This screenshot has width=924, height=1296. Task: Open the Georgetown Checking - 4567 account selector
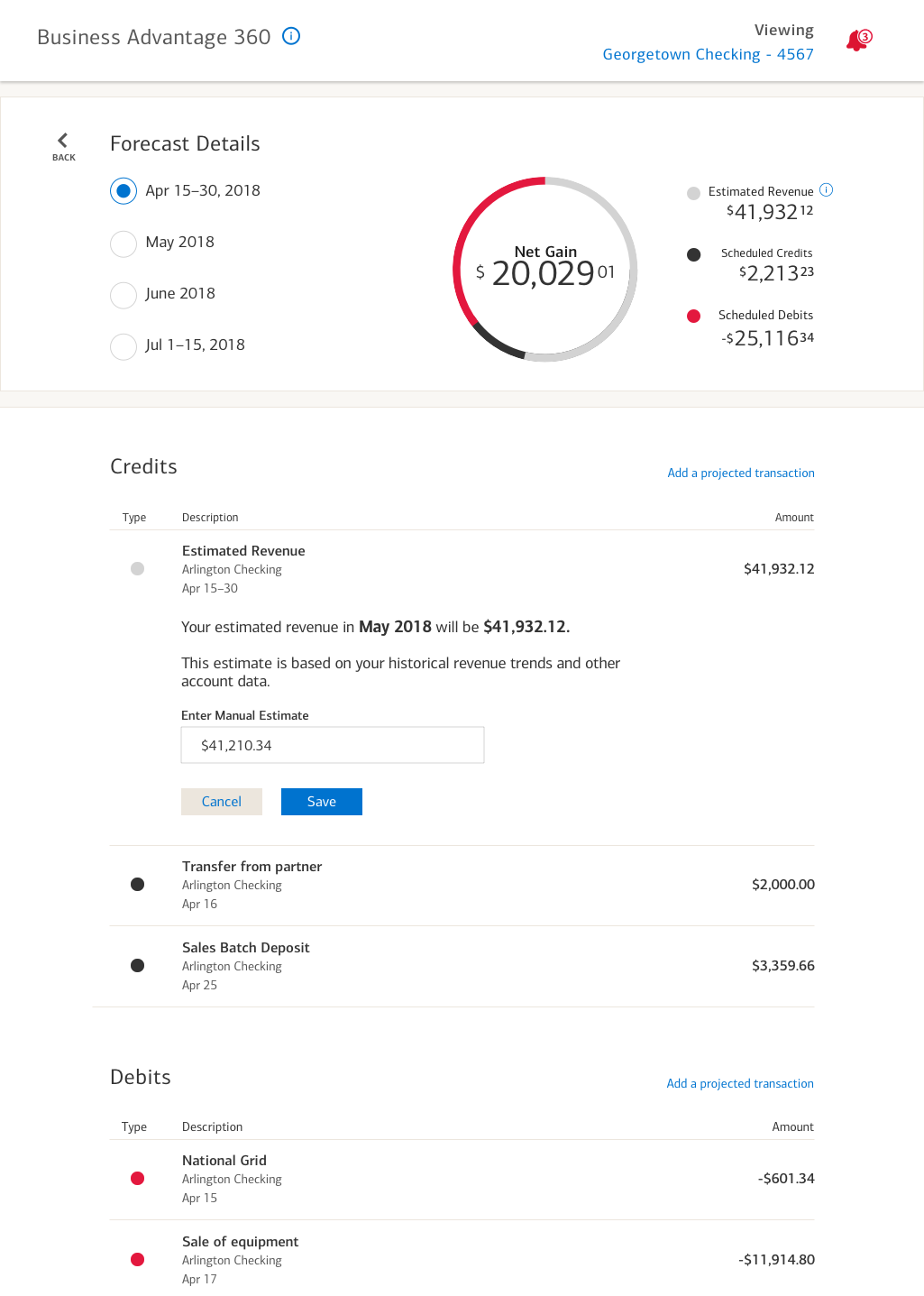pos(708,54)
